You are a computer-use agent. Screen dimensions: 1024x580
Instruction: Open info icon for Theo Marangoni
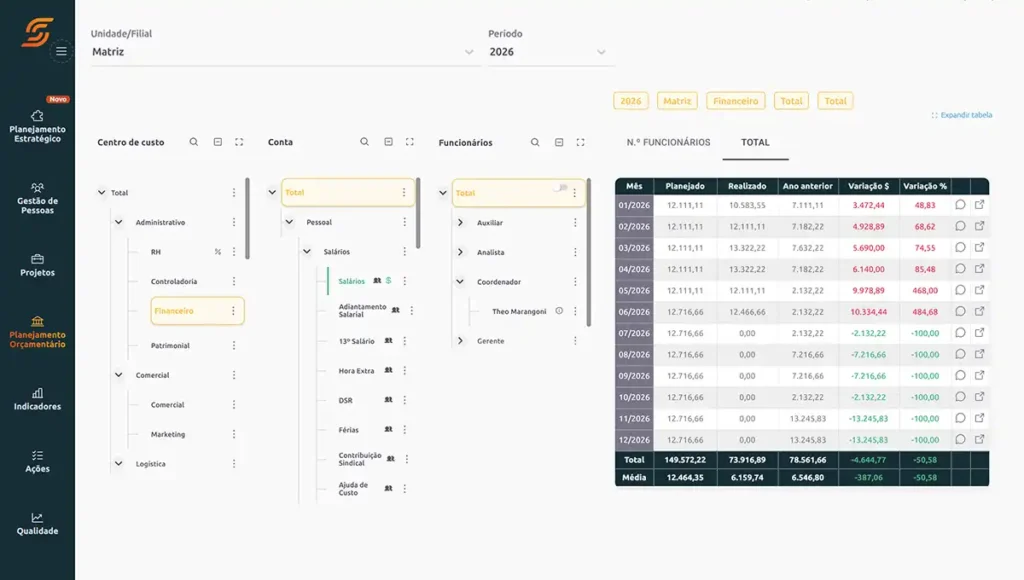559,311
